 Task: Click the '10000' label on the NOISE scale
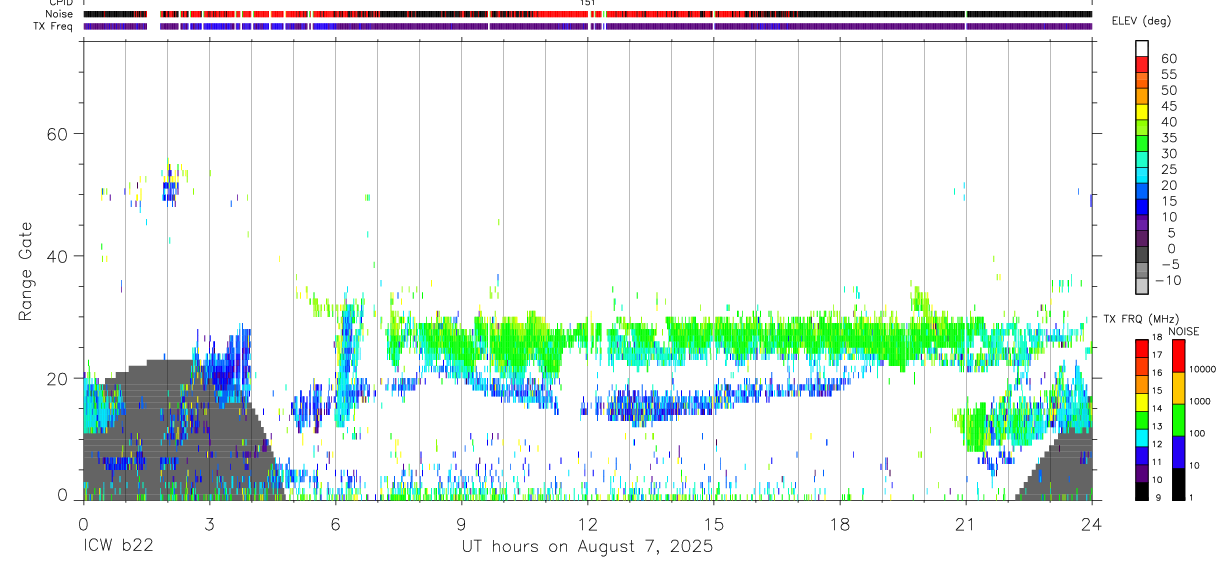pos(1205,369)
